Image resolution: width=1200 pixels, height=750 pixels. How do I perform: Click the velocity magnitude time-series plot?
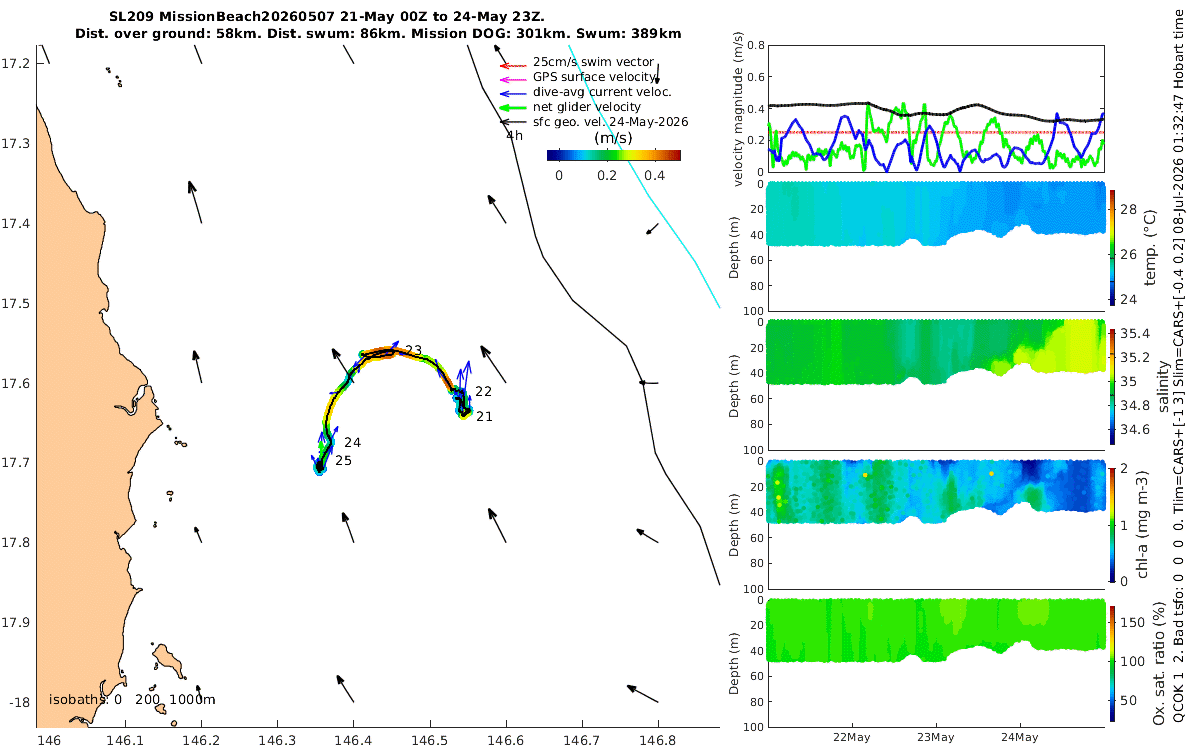[x=936, y=108]
